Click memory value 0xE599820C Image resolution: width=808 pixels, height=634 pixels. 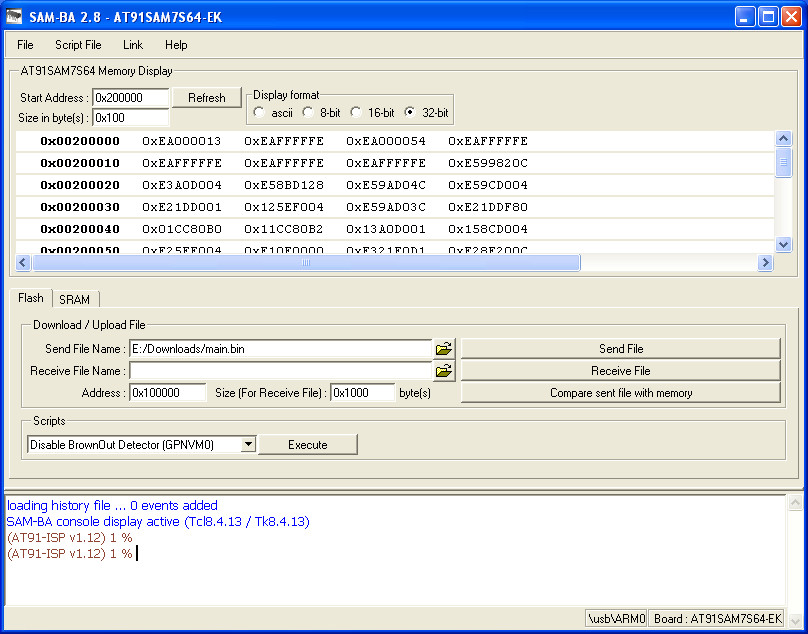[488, 163]
